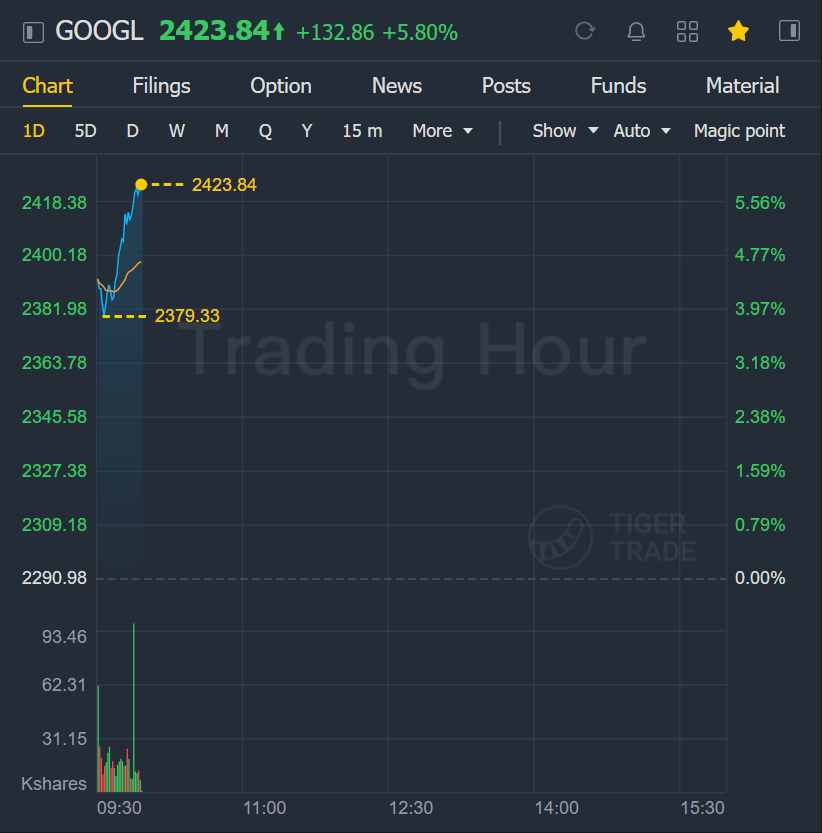Toggle the left sidebar panel icon
Screen dimensions: 822x833
coord(33,32)
